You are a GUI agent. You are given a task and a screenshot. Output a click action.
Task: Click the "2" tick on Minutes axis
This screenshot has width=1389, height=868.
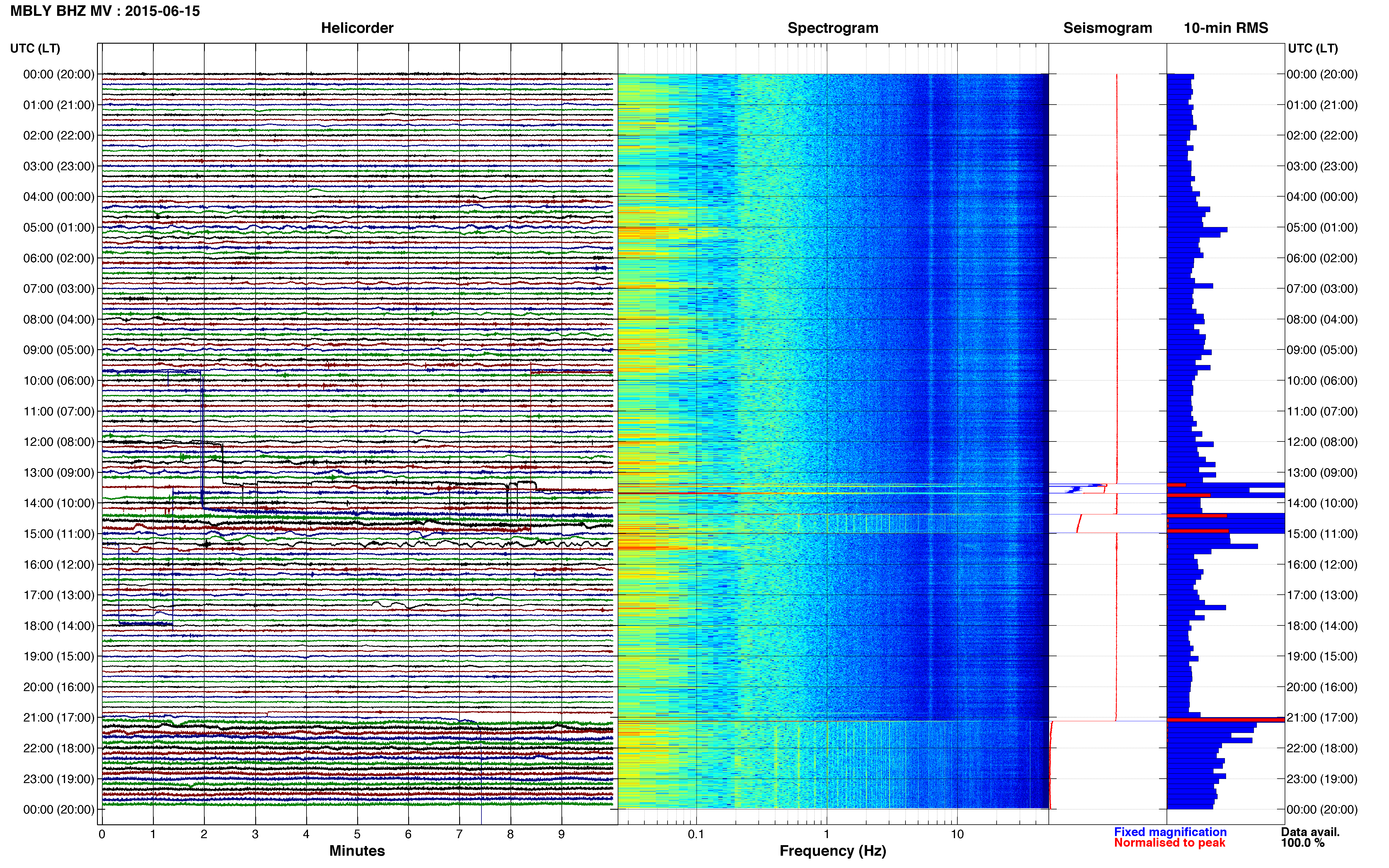(x=204, y=835)
